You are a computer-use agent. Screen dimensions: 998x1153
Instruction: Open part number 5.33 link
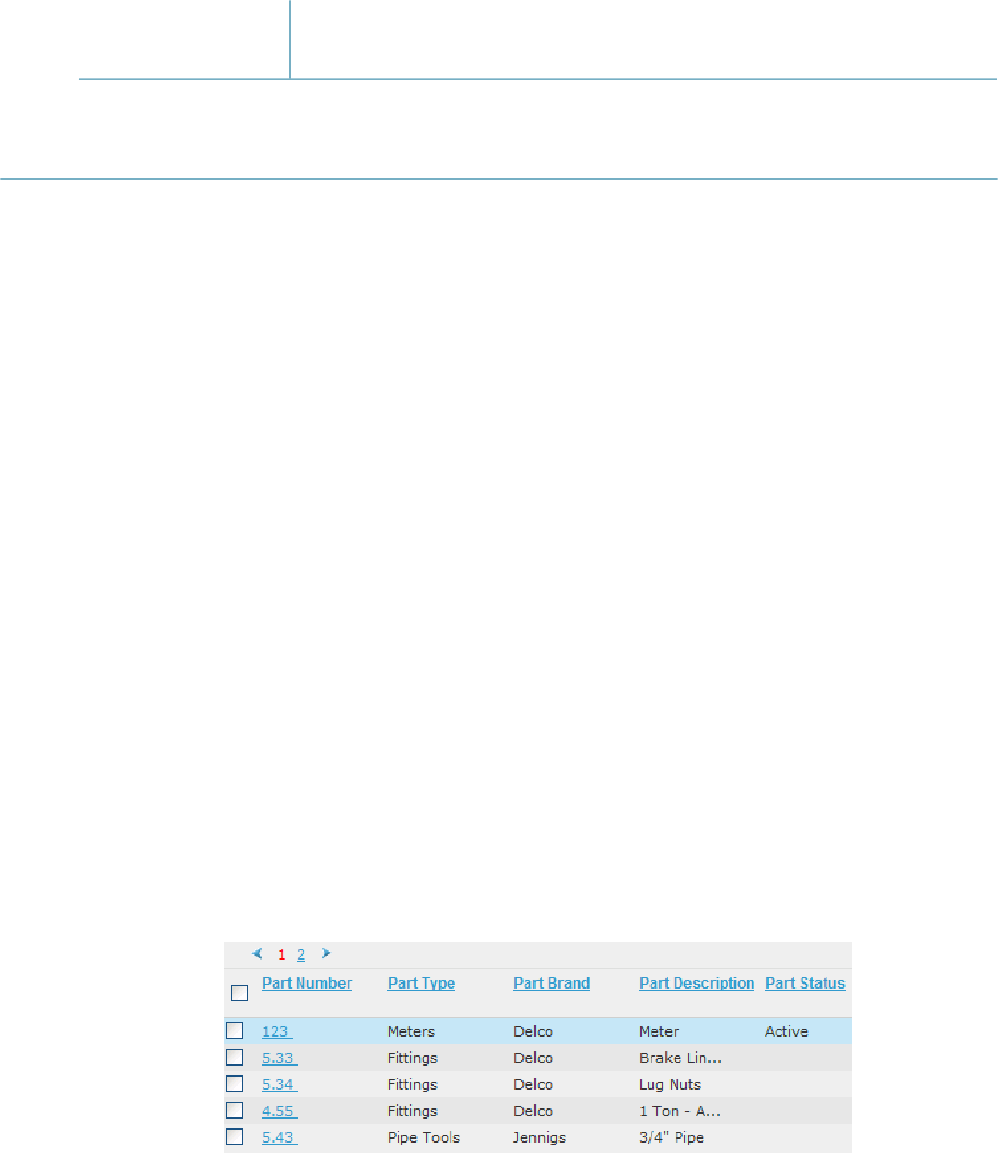tap(279, 1058)
